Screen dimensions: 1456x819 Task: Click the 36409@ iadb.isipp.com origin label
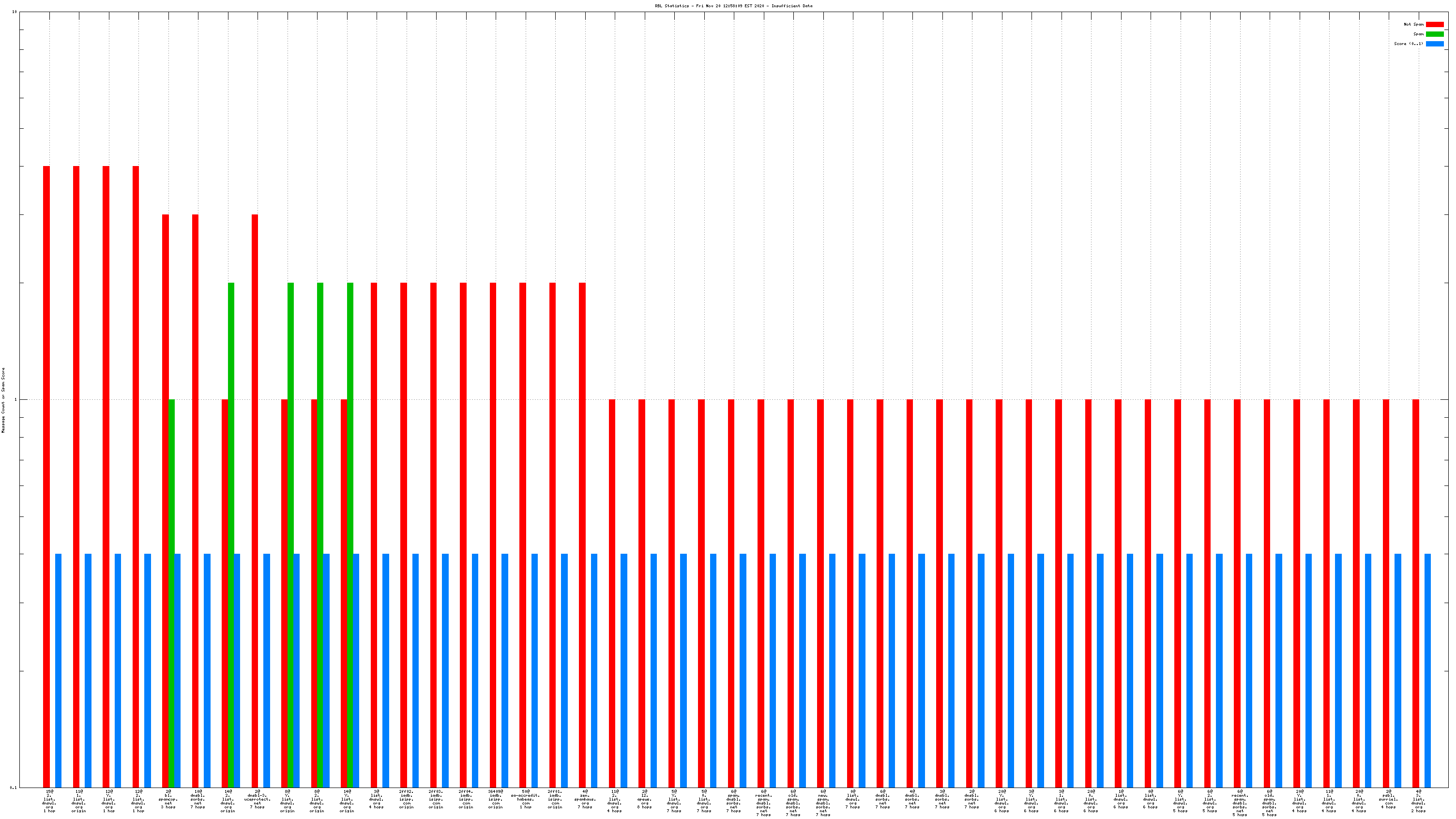click(495, 799)
